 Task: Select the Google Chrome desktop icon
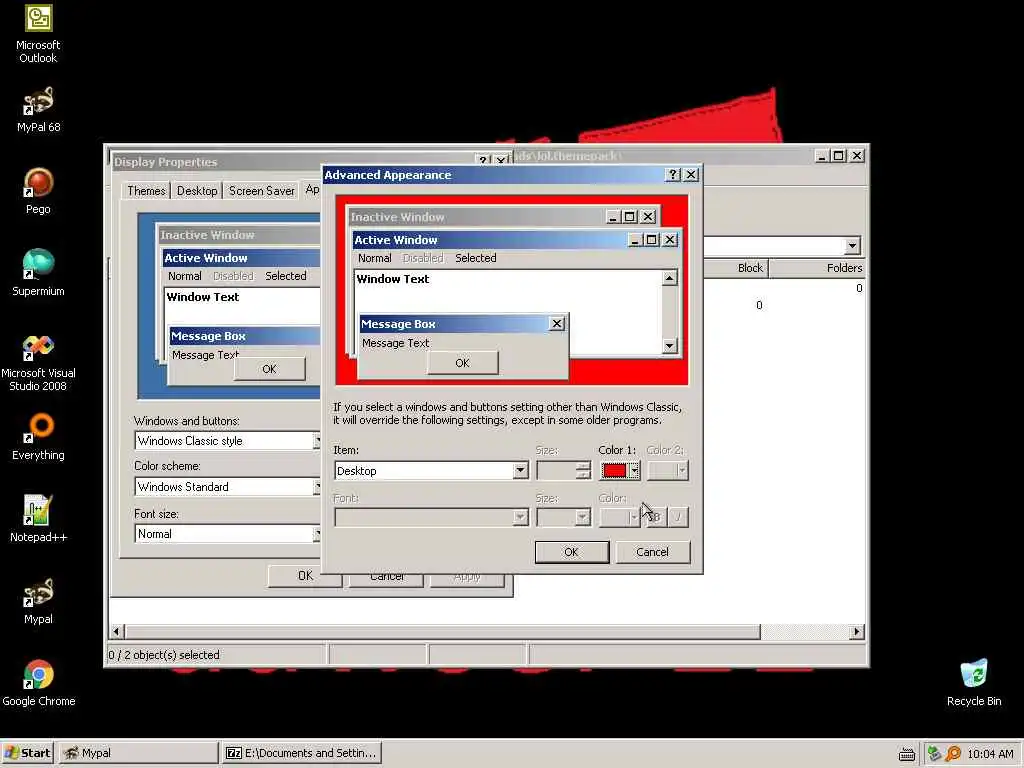39,683
